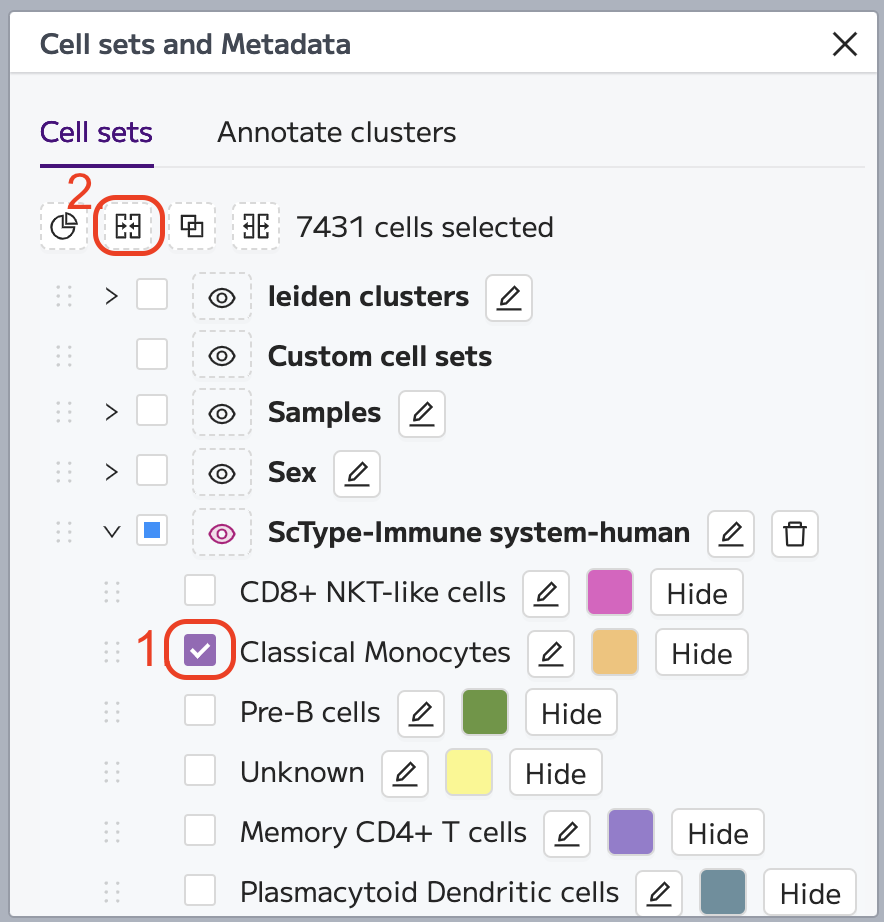Viewport: 884px width, 922px height.
Task: Check the CD8+ NKT-like cells checkbox
Action: (x=200, y=590)
